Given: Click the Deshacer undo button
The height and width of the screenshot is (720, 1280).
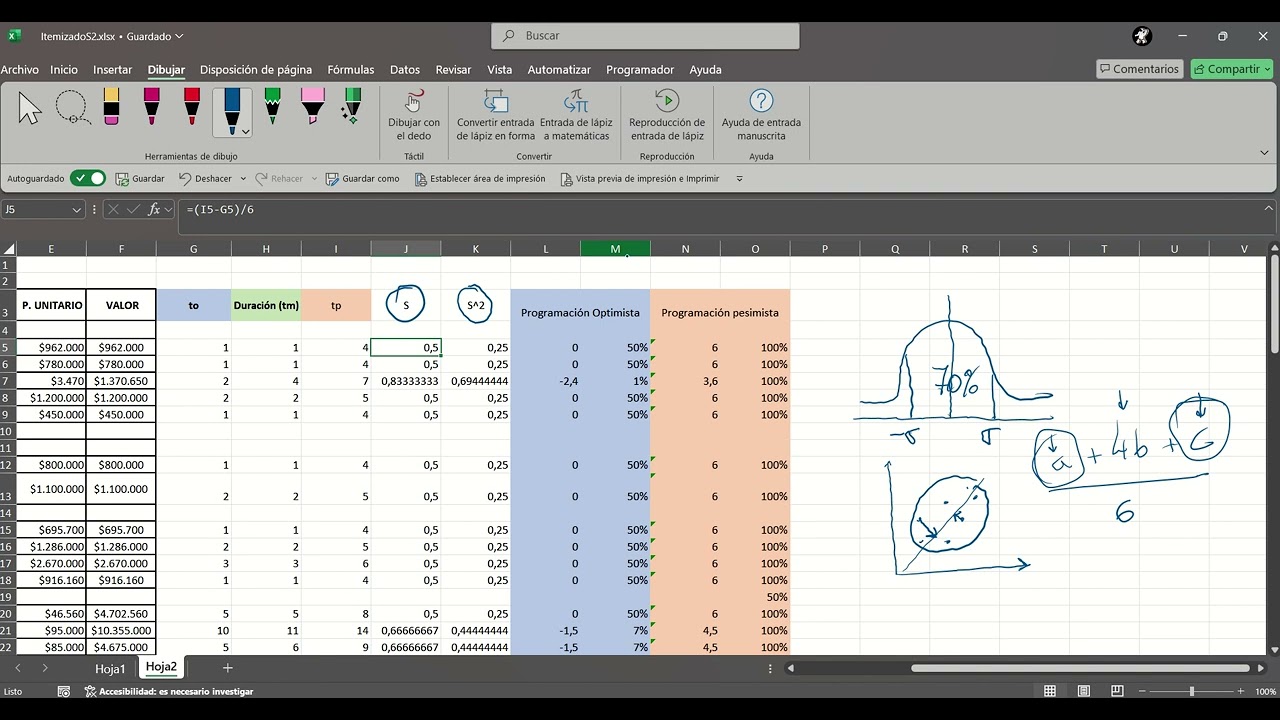Looking at the screenshot, I should [x=205, y=178].
